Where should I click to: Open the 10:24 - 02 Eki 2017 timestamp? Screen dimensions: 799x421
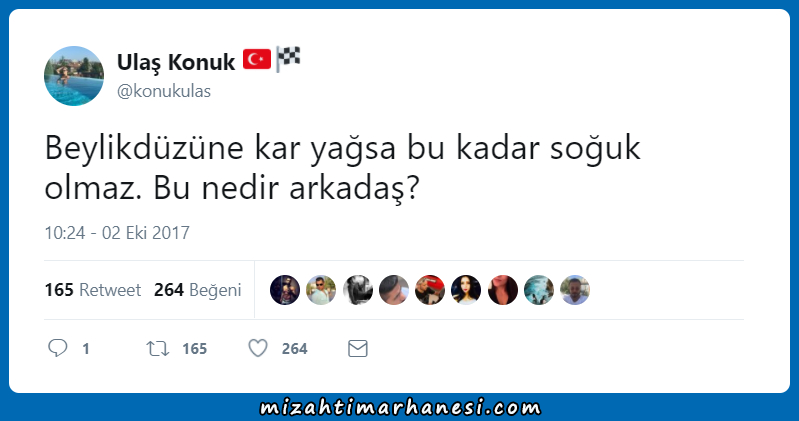coord(117,233)
